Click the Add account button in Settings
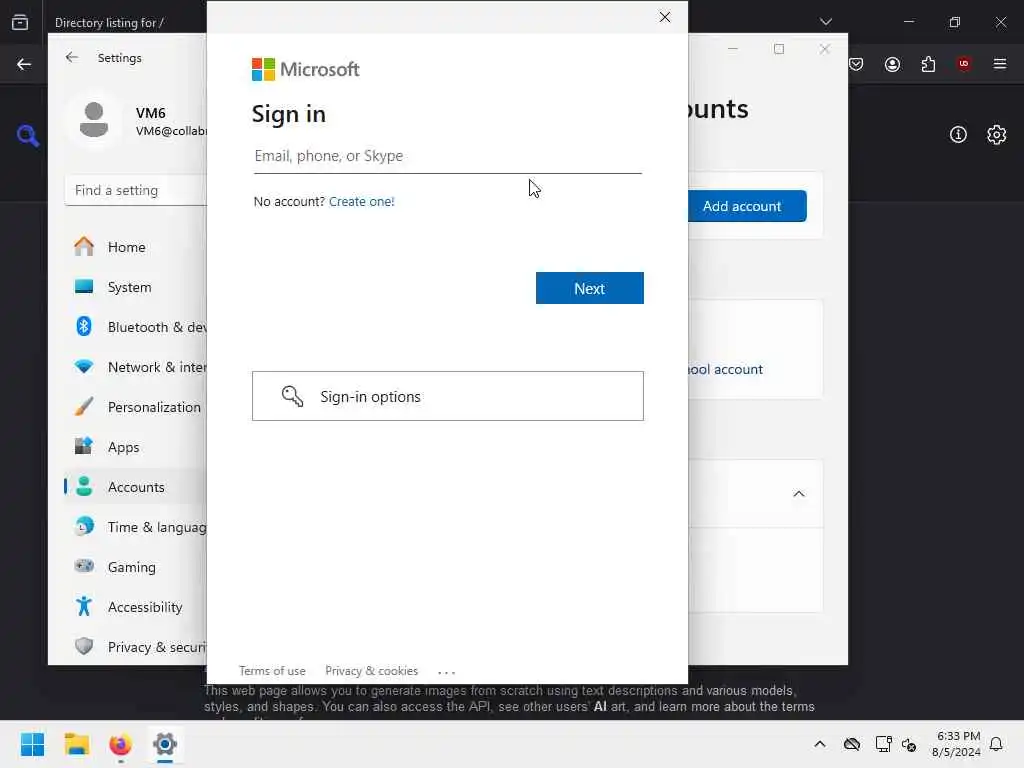This screenshot has height=768, width=1024. [746, 206]
